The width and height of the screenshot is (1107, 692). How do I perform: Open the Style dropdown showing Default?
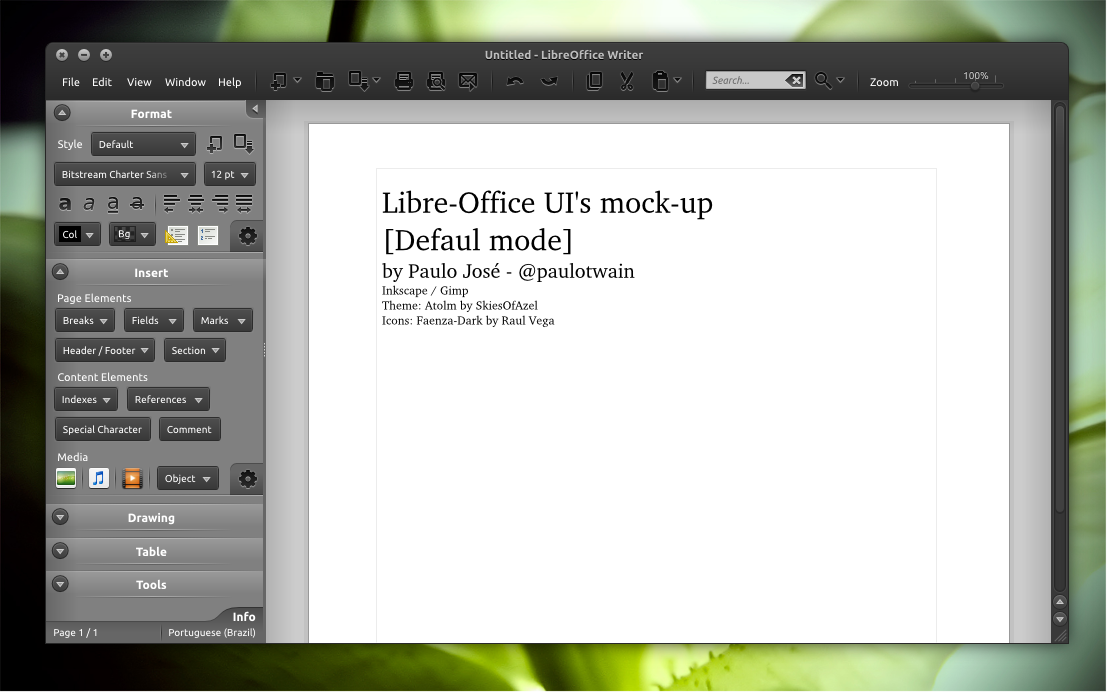pos(143,144)
